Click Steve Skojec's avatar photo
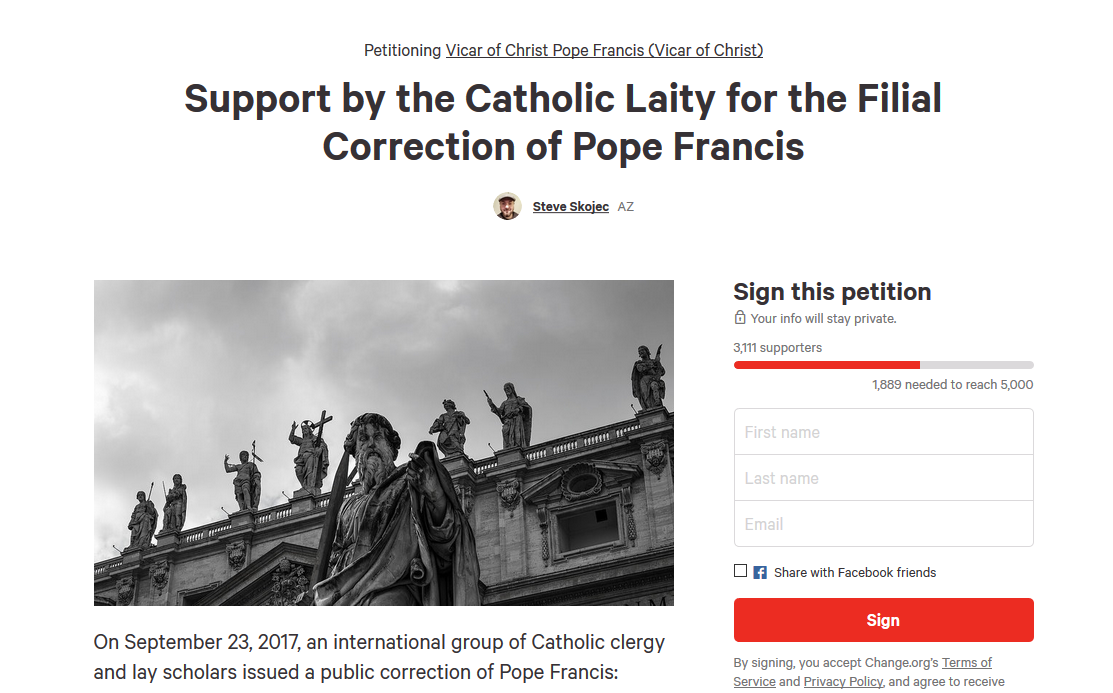Viewport: 1113px width, 693px height. pos(507,206)
